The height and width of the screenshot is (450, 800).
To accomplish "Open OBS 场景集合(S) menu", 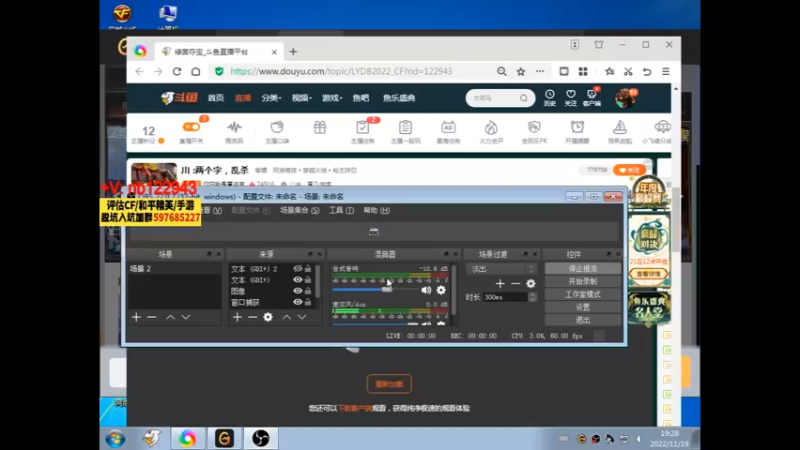I will [299, 210].
